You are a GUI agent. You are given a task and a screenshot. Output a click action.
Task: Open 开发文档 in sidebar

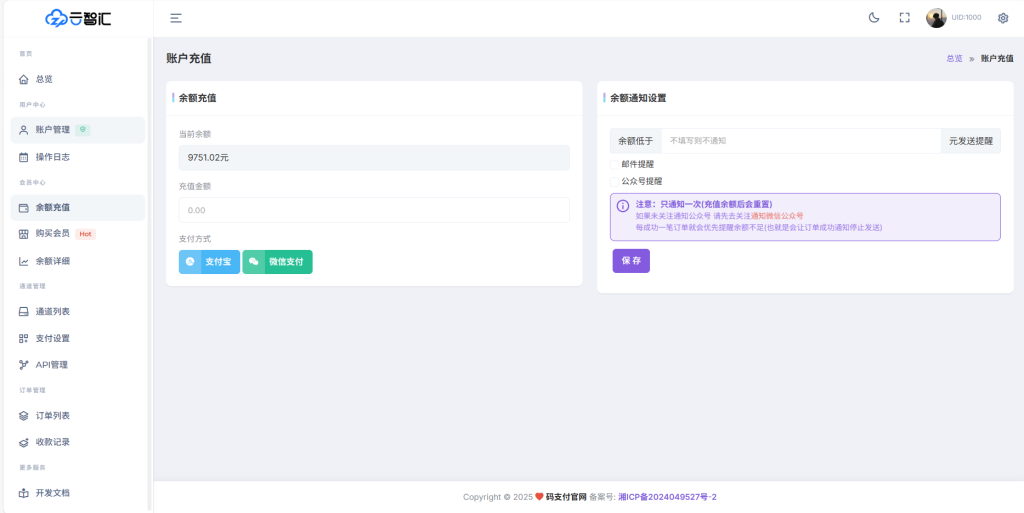[78, 493]
